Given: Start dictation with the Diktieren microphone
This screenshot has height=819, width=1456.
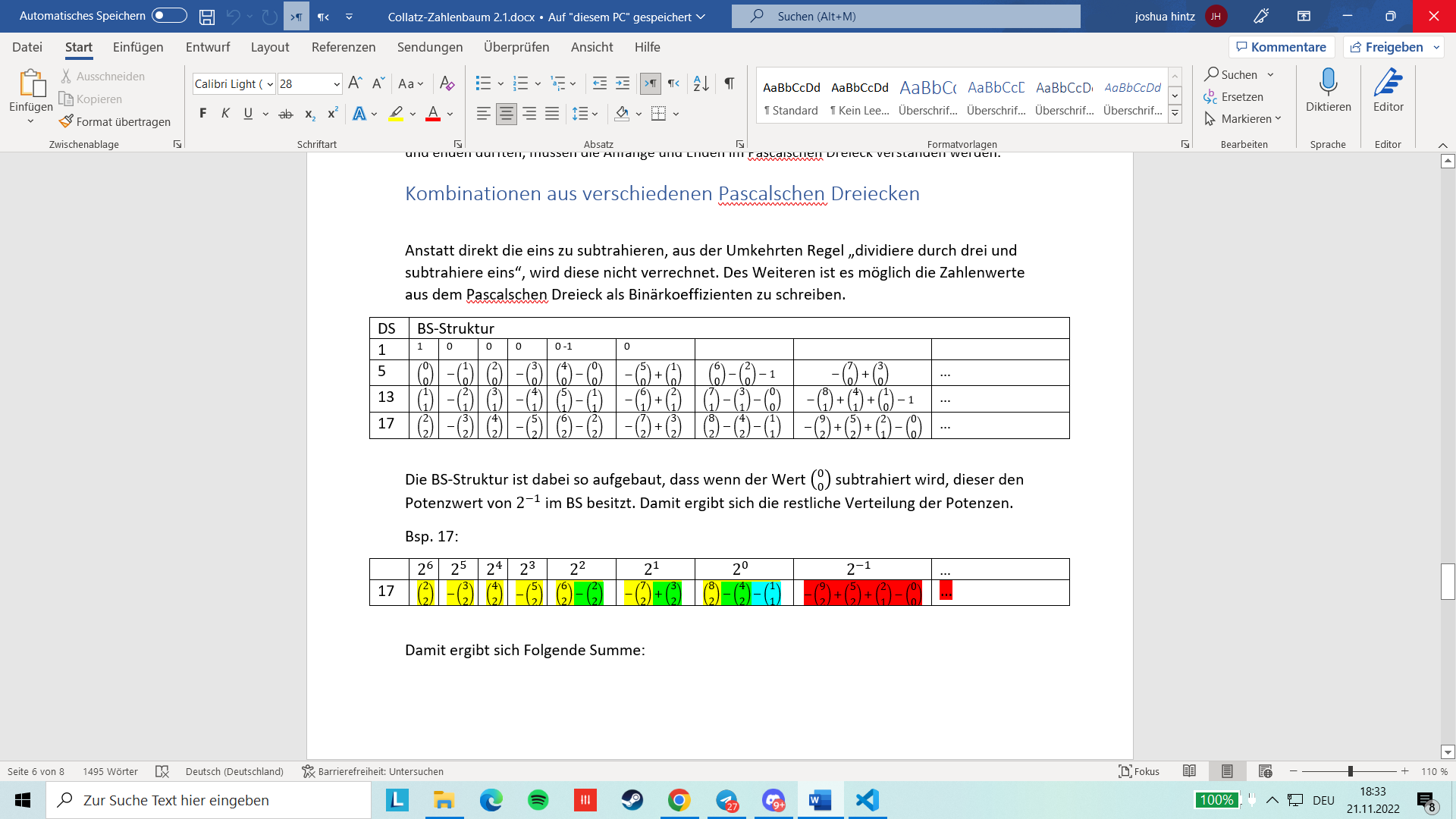Looking at the screenshot, I should (1328, 89).
